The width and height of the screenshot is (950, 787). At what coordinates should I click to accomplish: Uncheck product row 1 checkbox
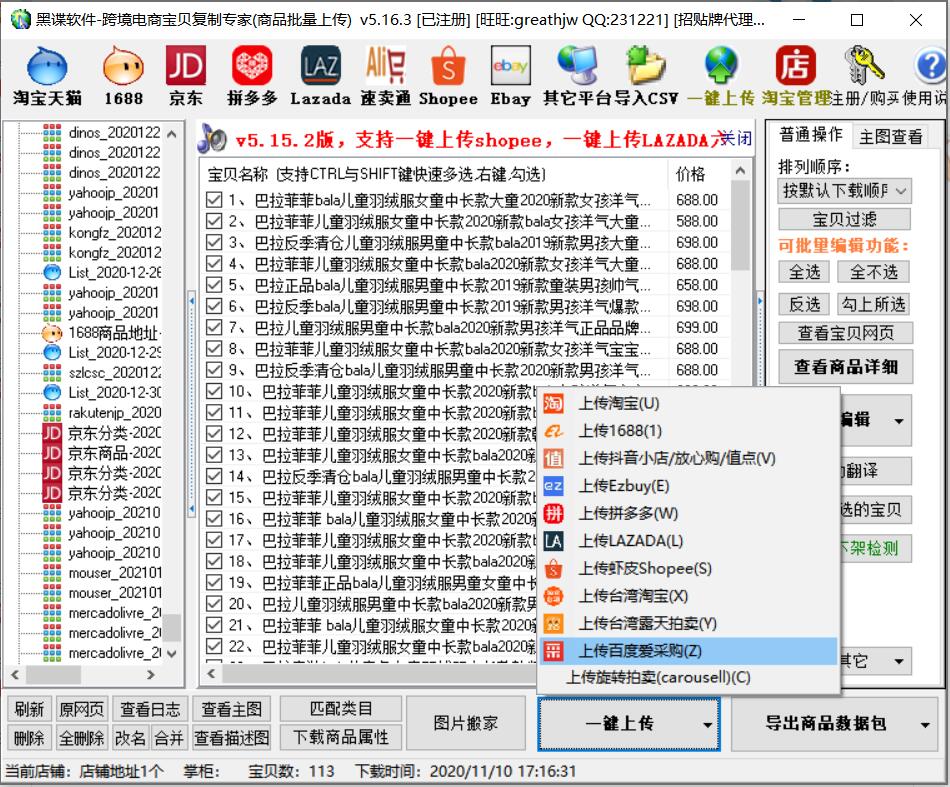pyautogui.click(x=214, y=200)
